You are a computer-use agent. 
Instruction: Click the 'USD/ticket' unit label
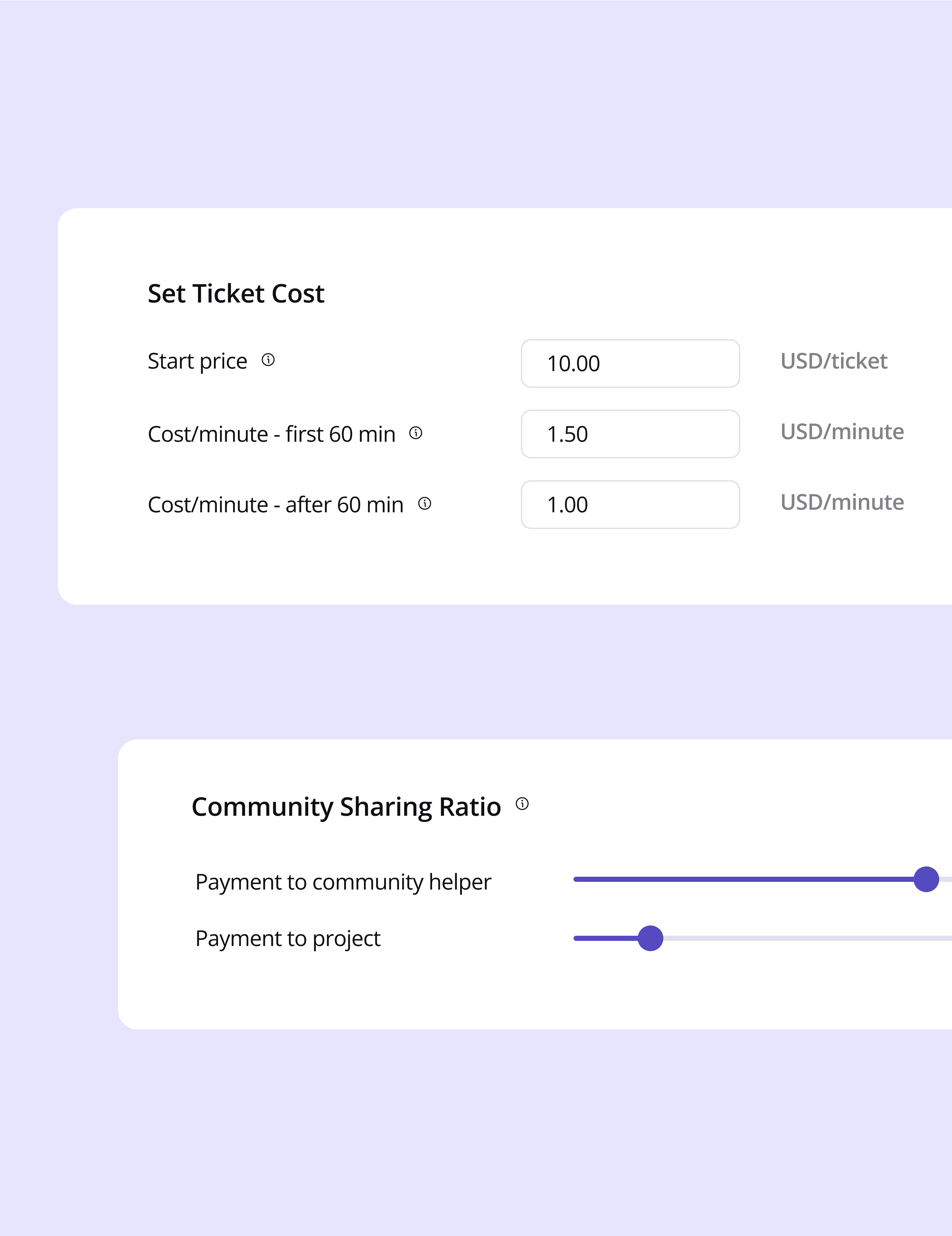pos(834,361)
